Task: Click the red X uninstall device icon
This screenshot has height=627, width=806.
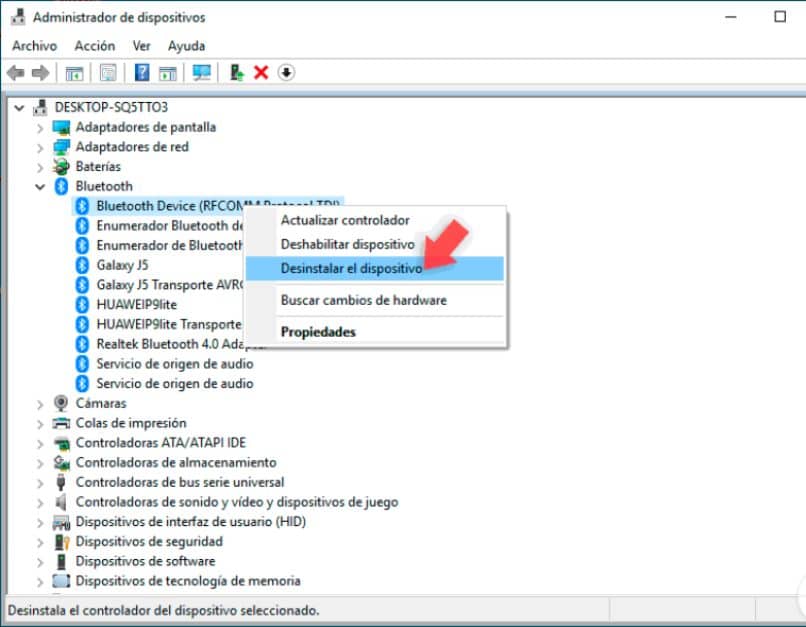Action: pos(262,72)
